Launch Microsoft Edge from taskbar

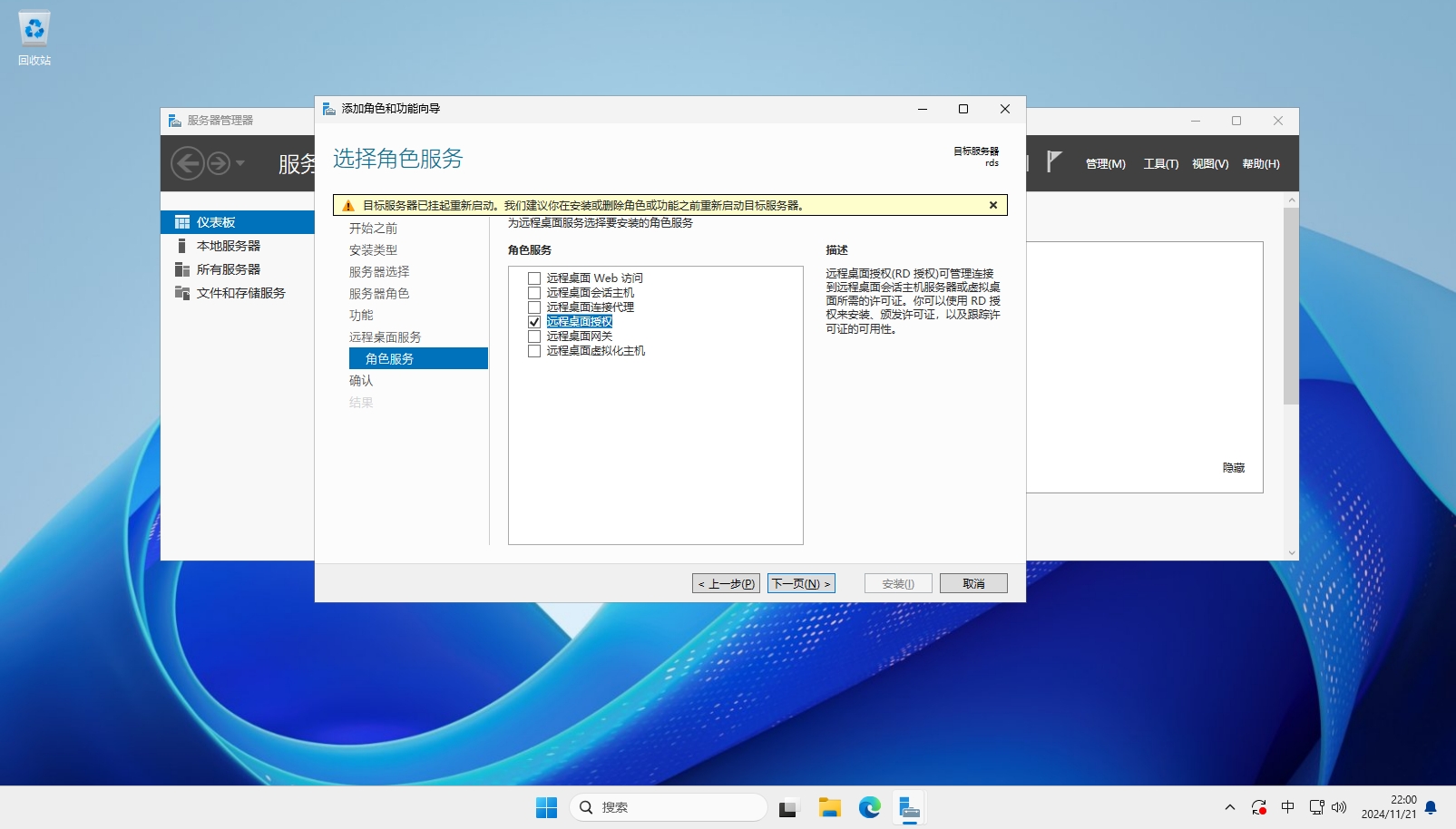pos(869,807)
